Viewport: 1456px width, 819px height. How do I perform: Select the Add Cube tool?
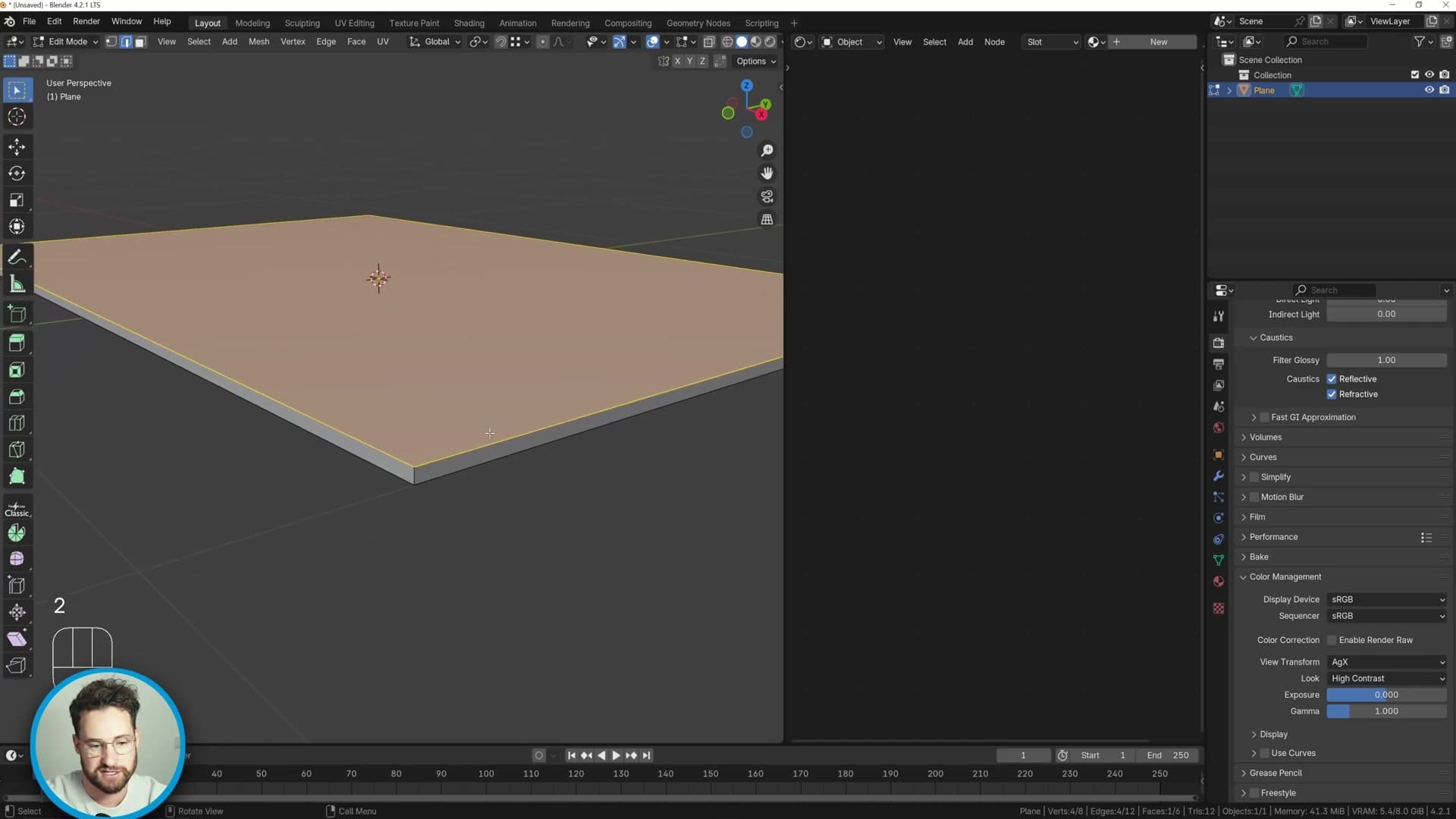point(17,314)
